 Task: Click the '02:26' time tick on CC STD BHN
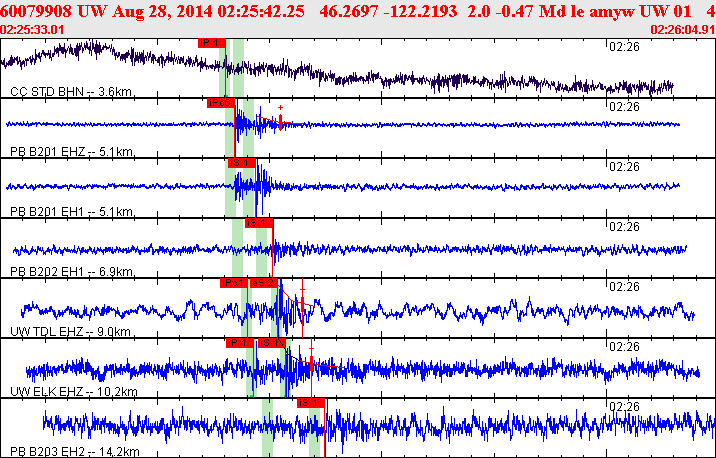tap(624, 47)
